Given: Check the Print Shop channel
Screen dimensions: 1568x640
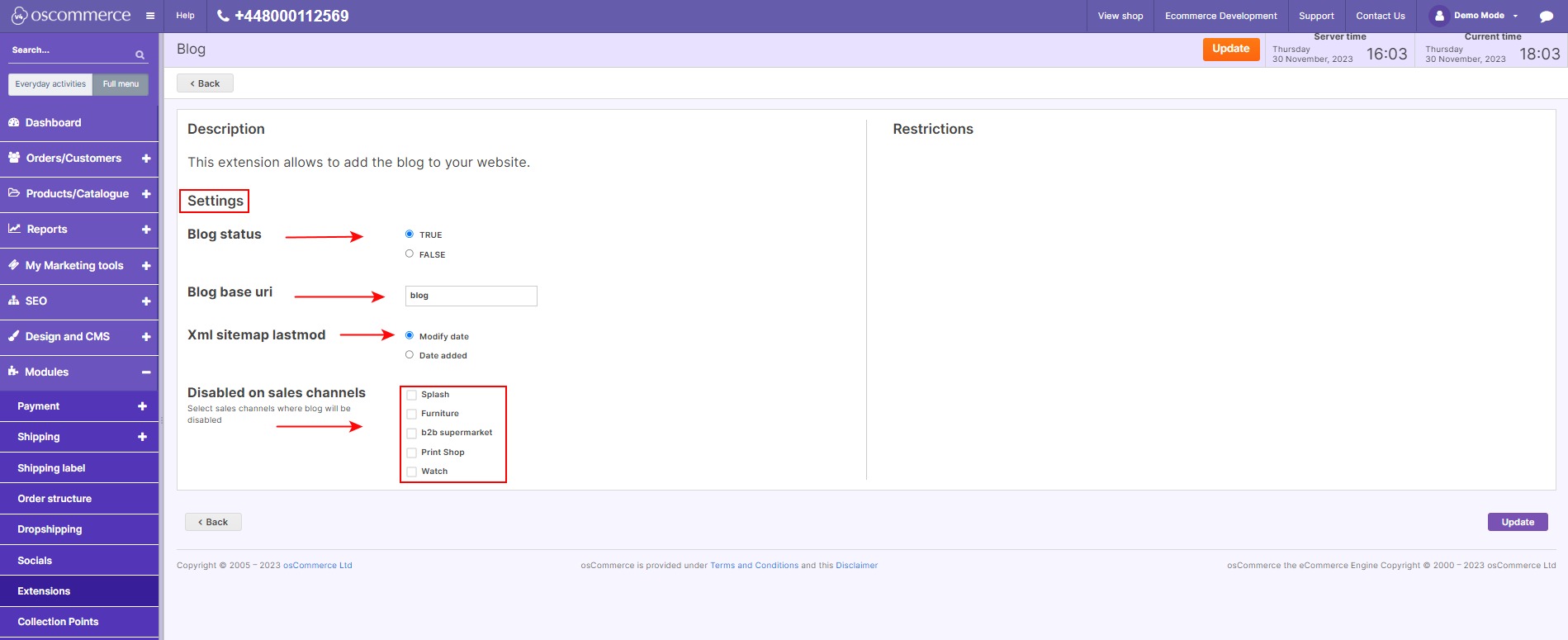Looking at the screenshot, I should point(412,453).
